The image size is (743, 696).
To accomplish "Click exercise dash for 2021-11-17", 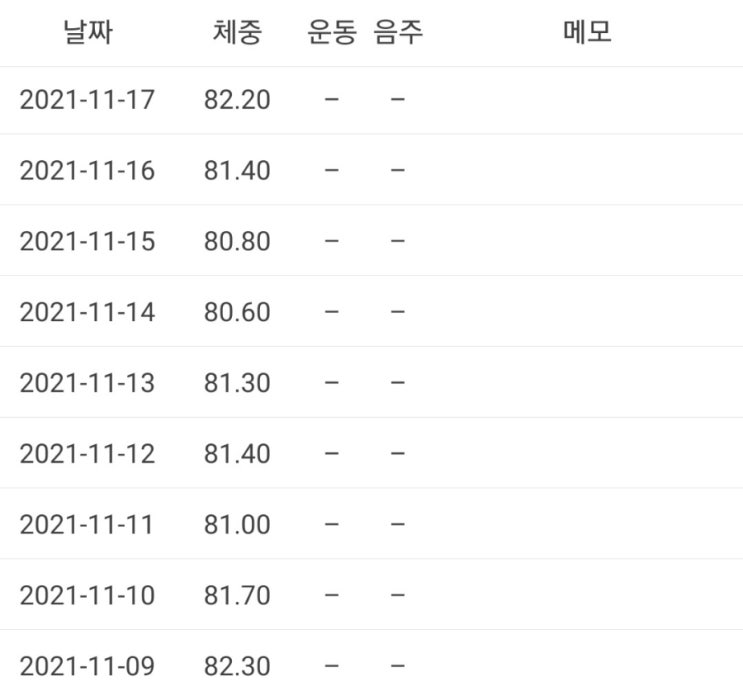I will (332, 99).
